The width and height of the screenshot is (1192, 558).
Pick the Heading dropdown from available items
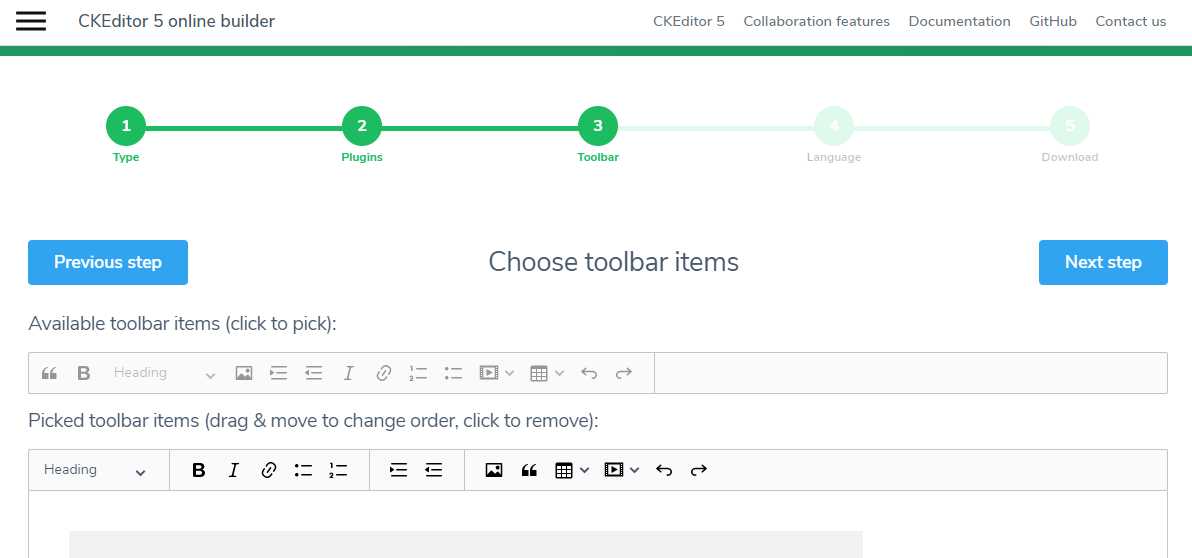click(x=165, y=373)
